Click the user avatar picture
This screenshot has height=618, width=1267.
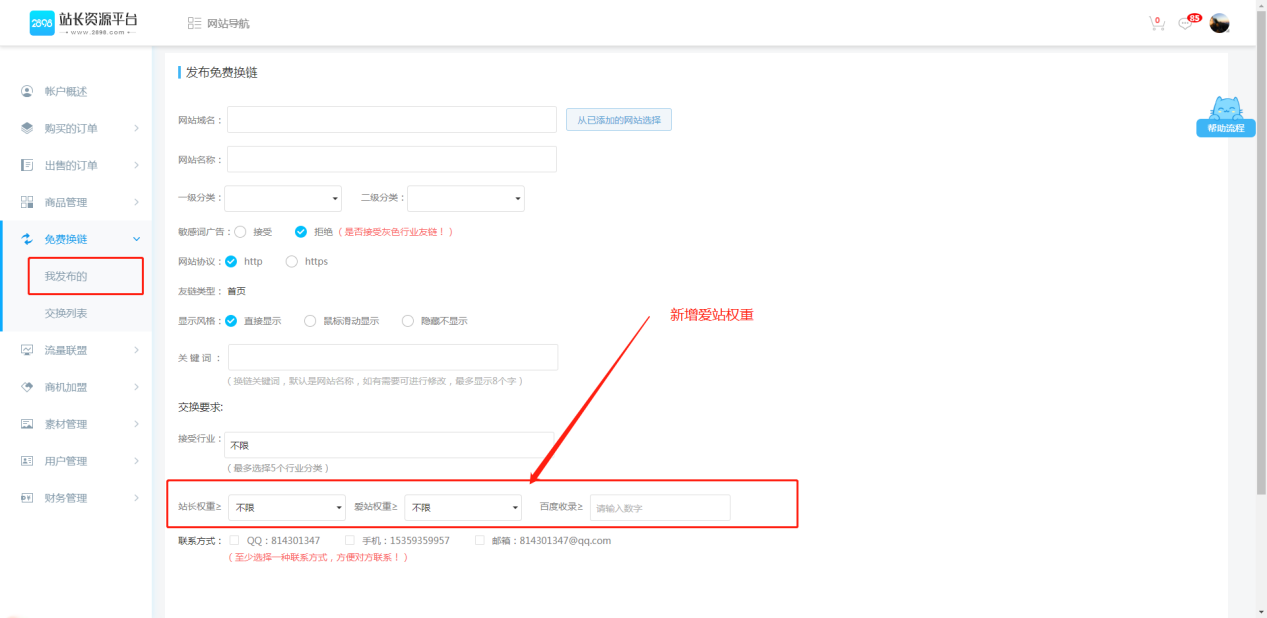coord(1219,23)
